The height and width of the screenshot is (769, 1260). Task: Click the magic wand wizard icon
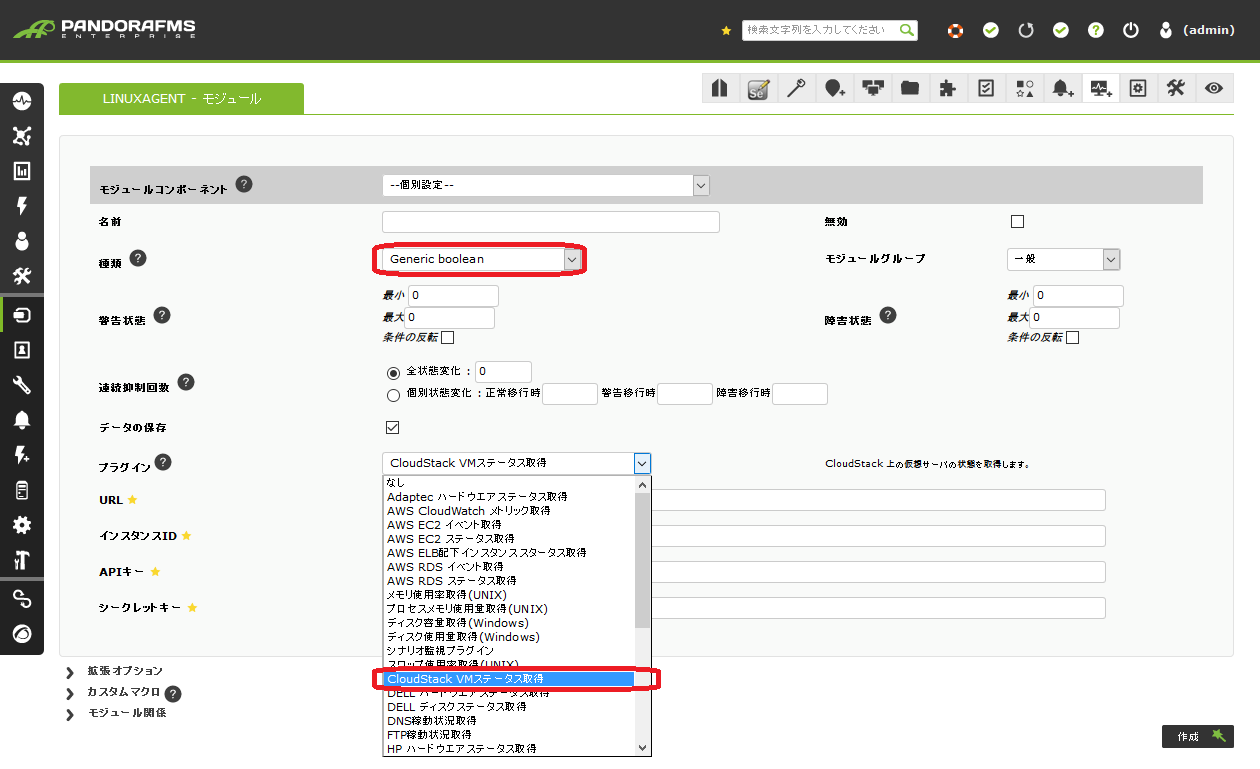(x=796, y=88)
